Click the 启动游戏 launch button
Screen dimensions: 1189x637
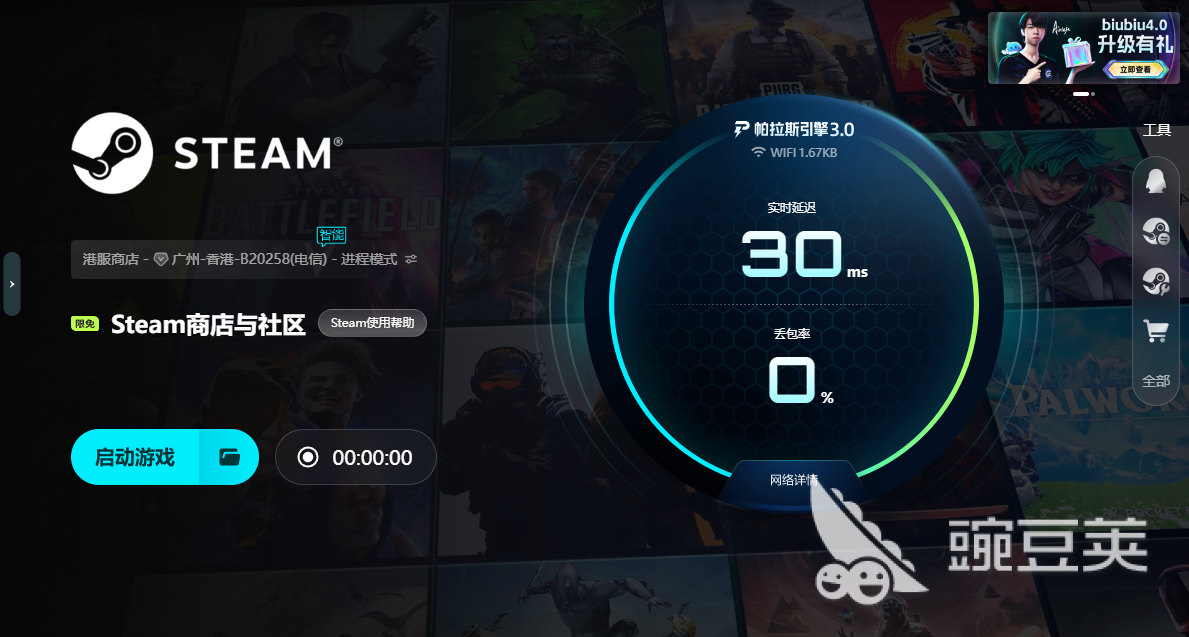(x=135, y=457)
